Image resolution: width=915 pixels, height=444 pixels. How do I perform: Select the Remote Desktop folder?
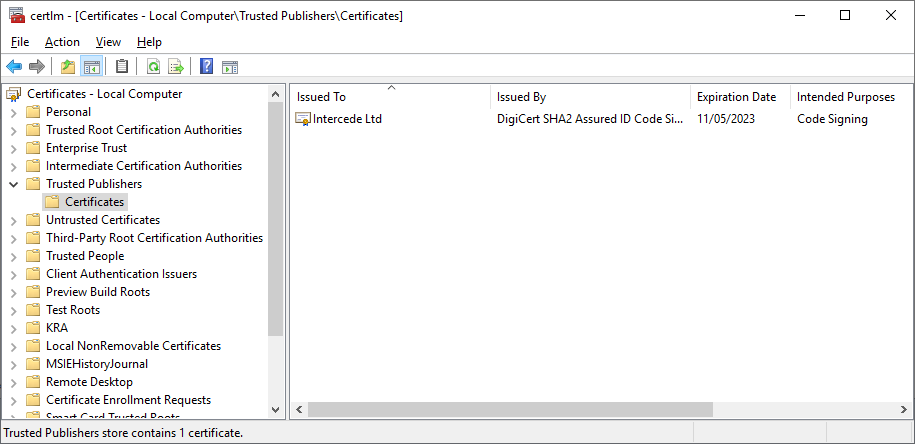click(89, 382)
